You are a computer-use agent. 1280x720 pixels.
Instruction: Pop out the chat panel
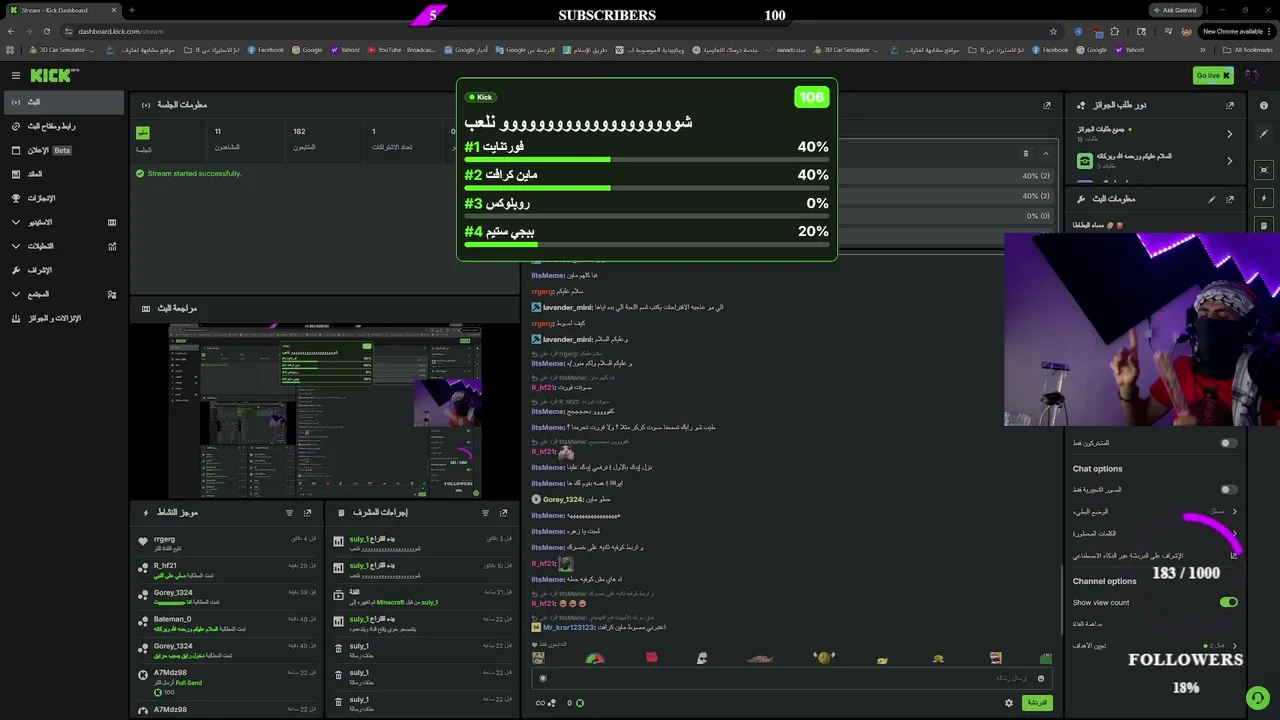(x=1047, y=105)
